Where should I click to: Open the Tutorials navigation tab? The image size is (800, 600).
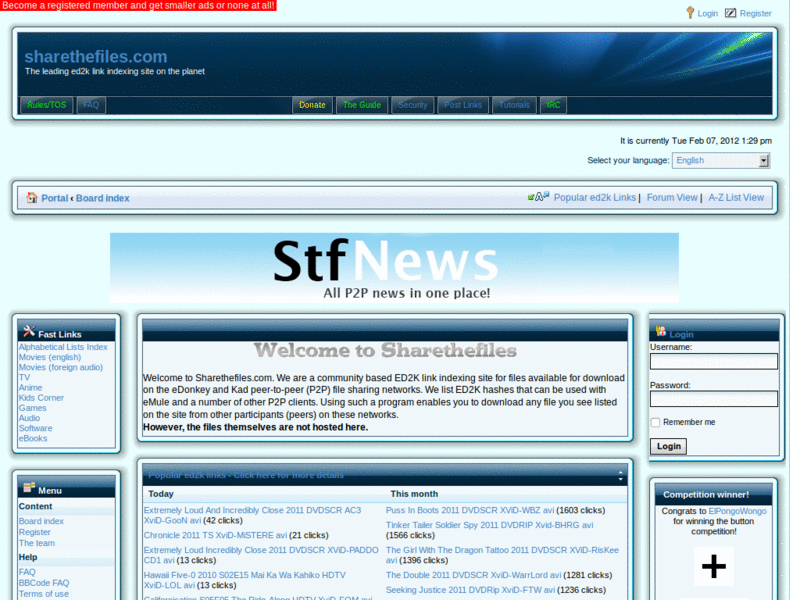[514, 105]
